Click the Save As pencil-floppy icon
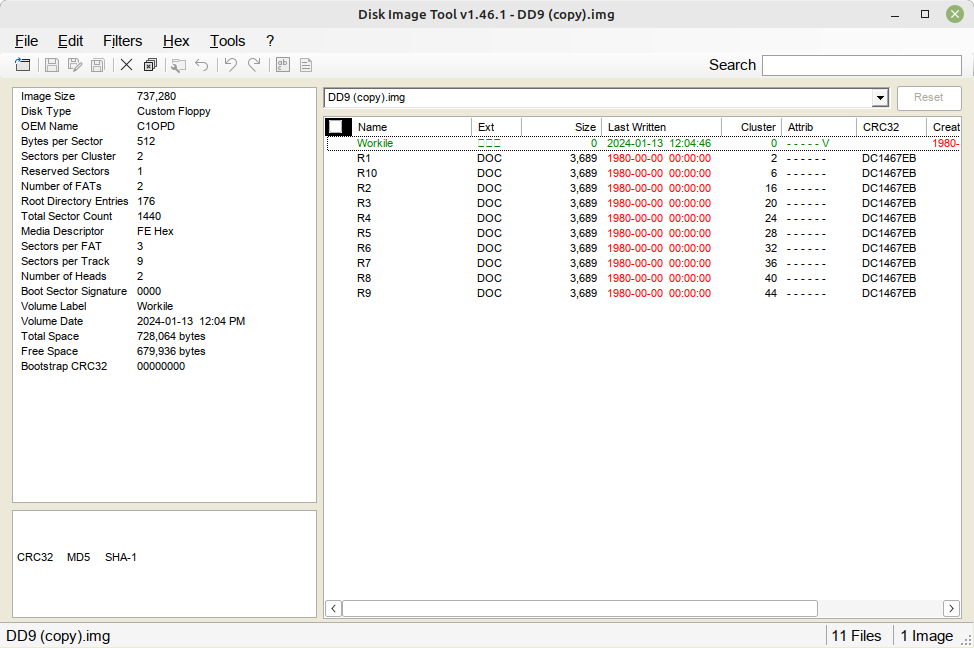974x648 pixels. click(75, 65)
